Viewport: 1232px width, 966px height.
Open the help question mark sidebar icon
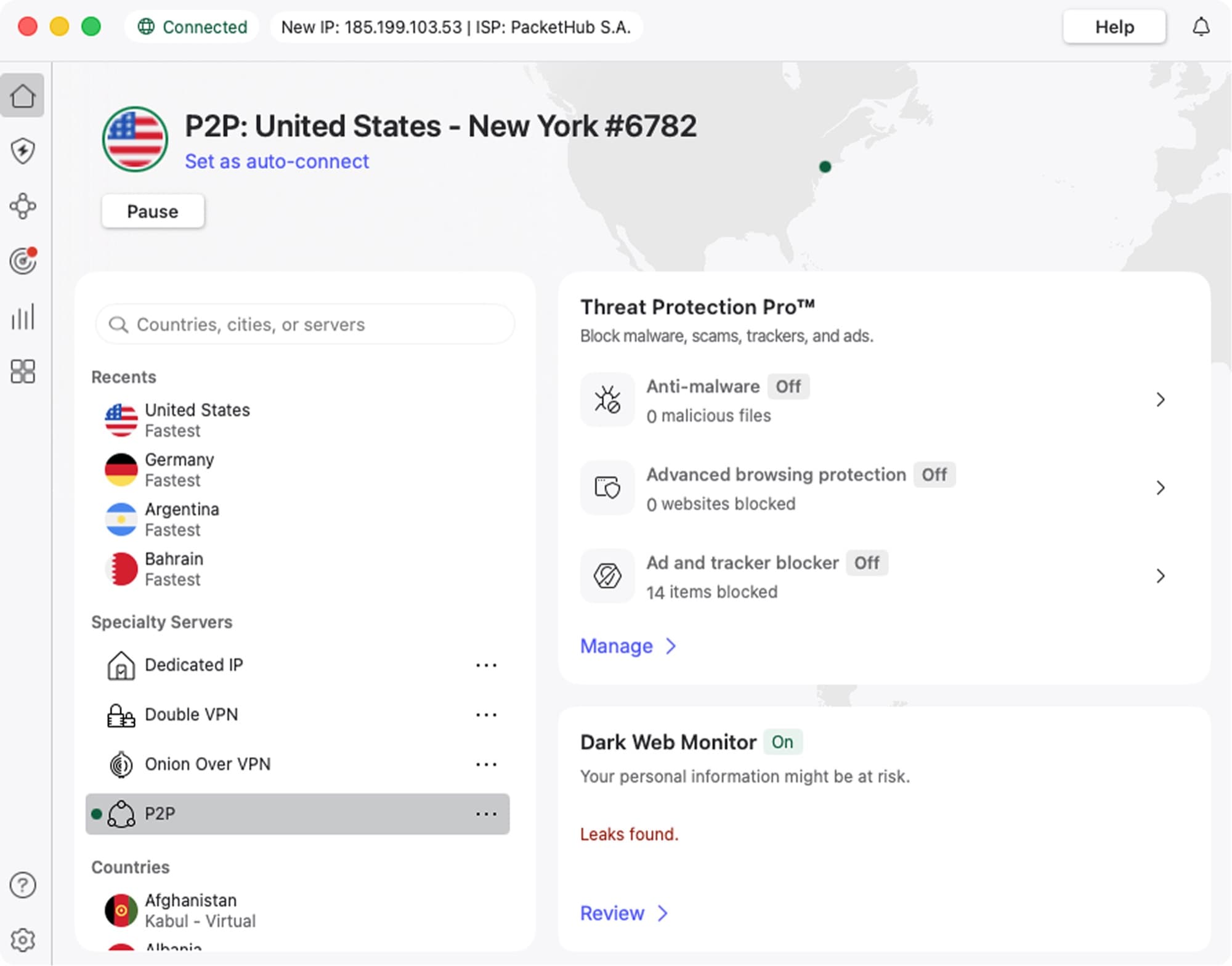(x=23, y=885)
